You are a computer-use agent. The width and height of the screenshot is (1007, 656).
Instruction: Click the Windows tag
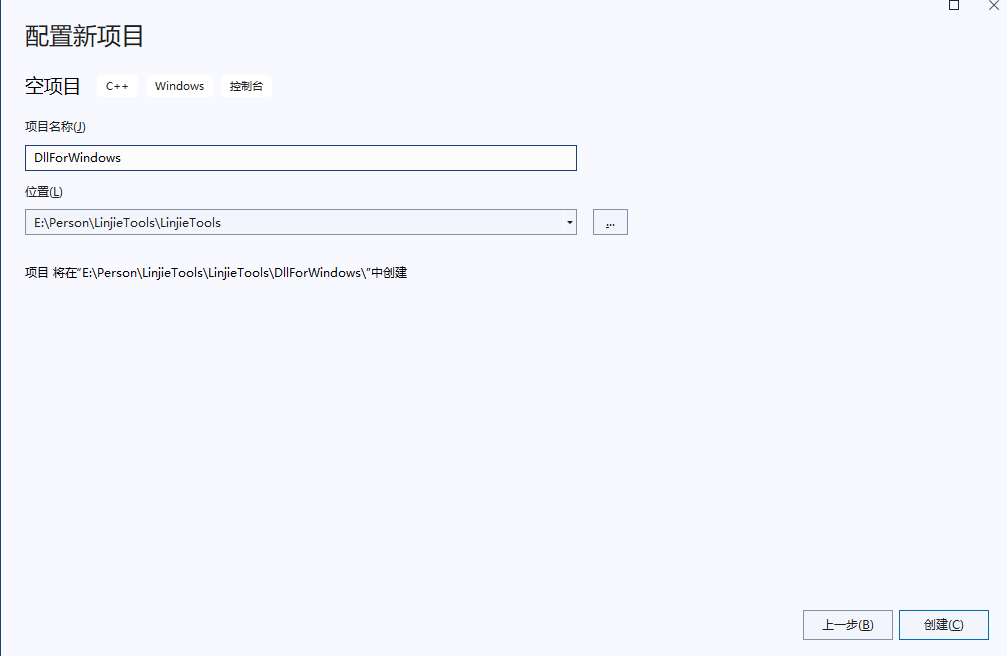(x=179, y=86)
